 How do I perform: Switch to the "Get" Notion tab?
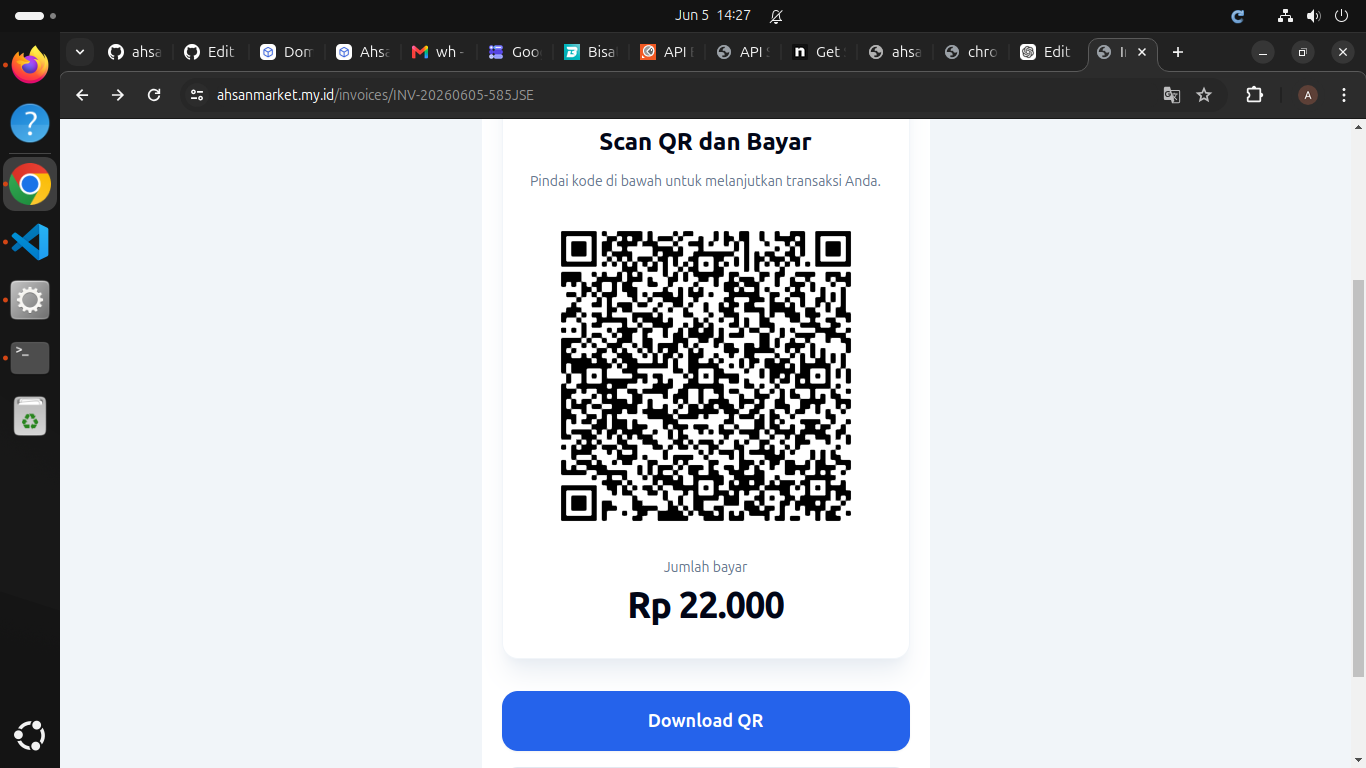tap(819, 52)
